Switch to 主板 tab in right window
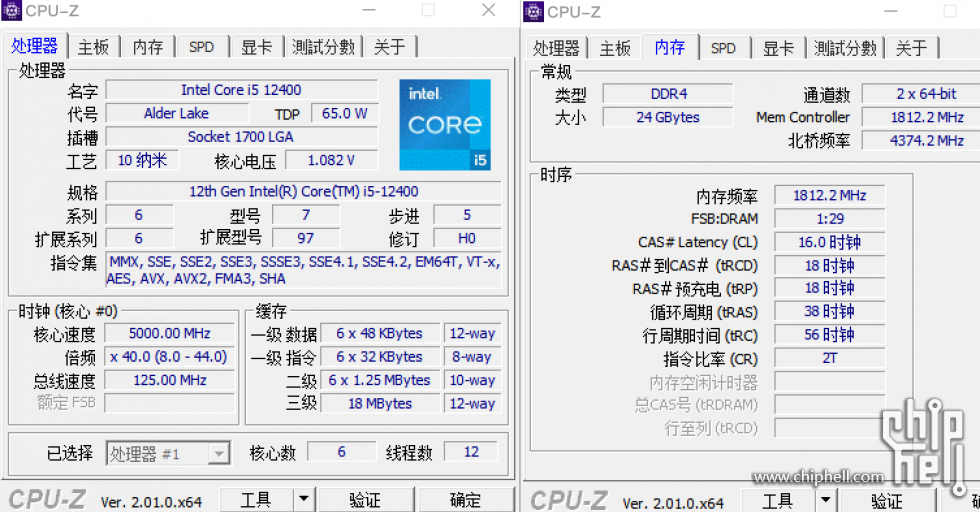This screenshot has width=980, height=512. pos(615,48)
